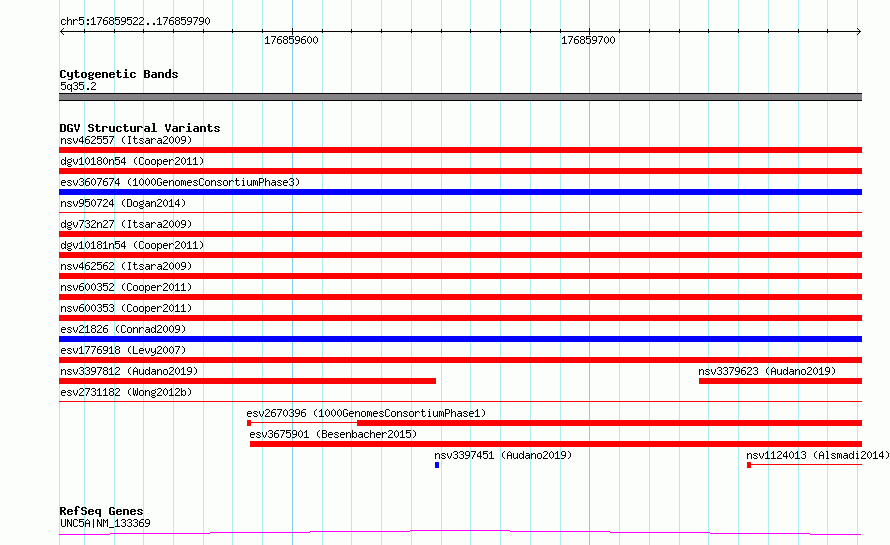
Task: Click red bar under esv3675901 label
Action: 556,444
